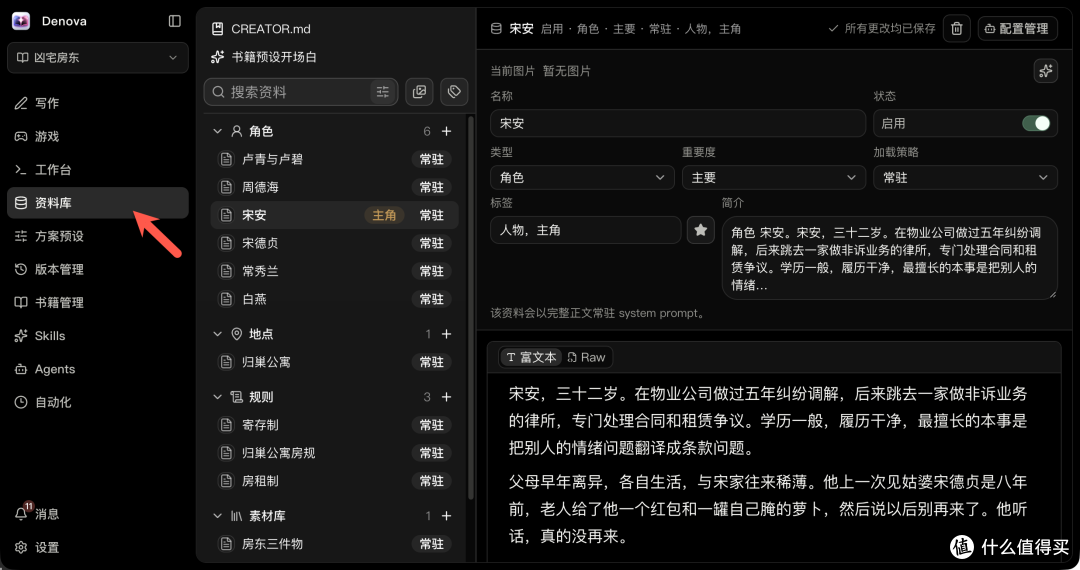
Task: Click the 主角 badge on 宋安 row
Action: (384, 215)
